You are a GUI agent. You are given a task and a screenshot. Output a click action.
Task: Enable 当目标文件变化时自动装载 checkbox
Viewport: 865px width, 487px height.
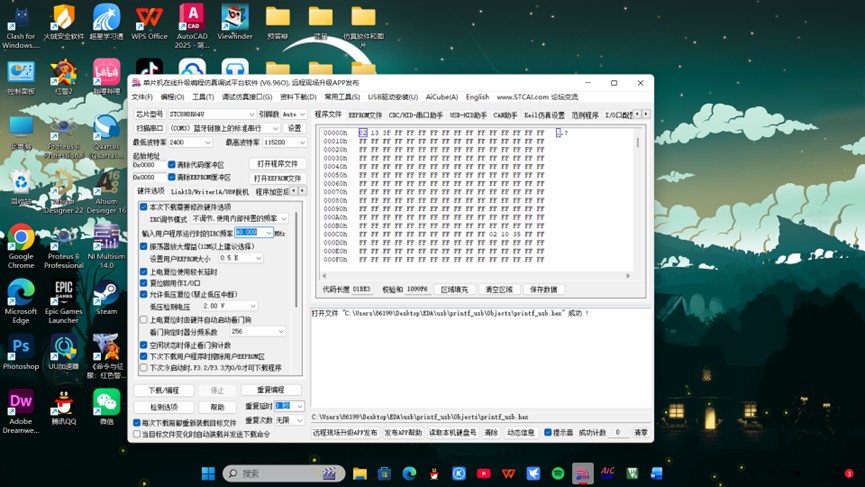(137, 434)
